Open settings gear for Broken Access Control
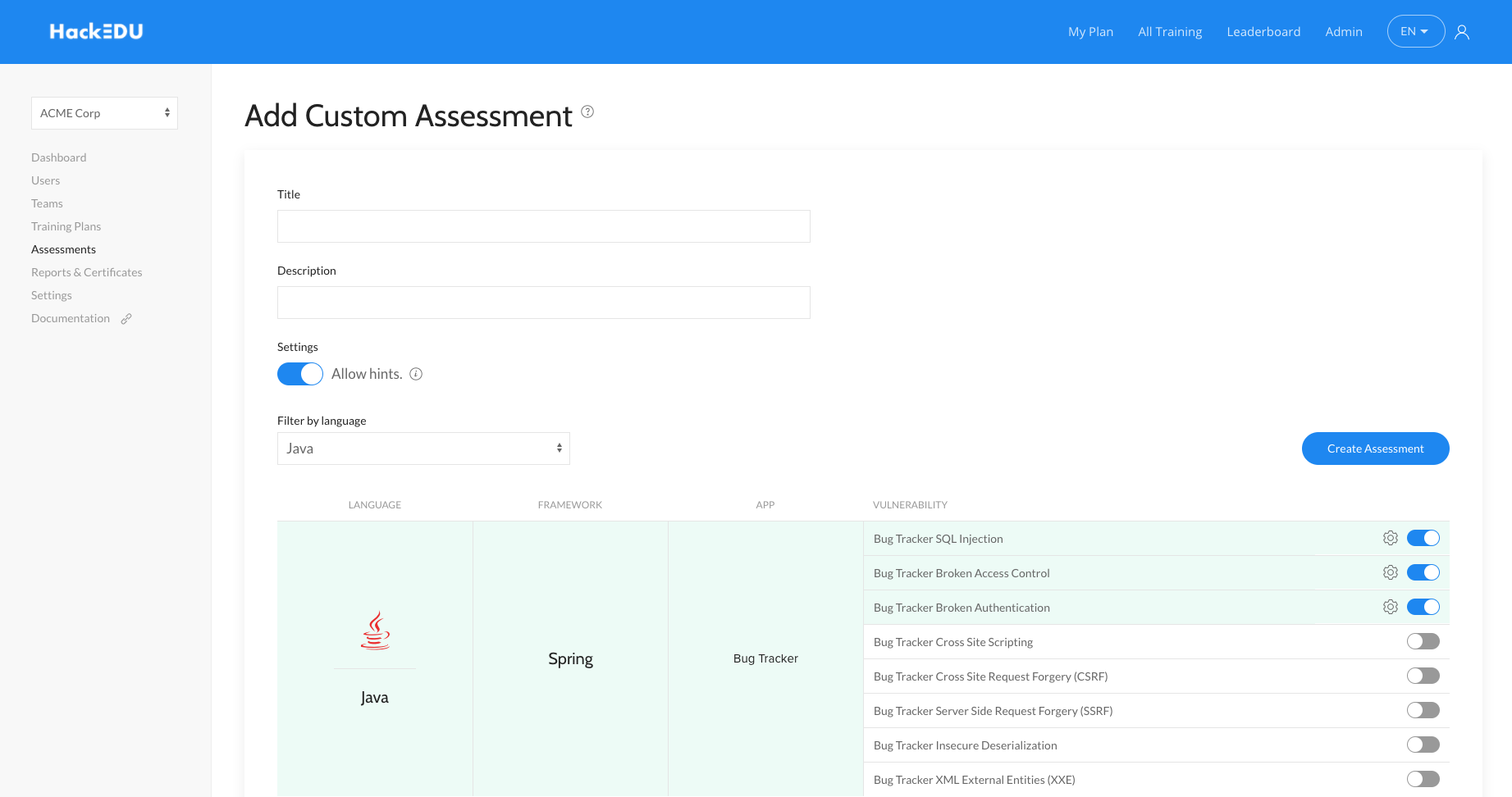The height and width of the screenshot is (797, 1512). (1390, 572)
